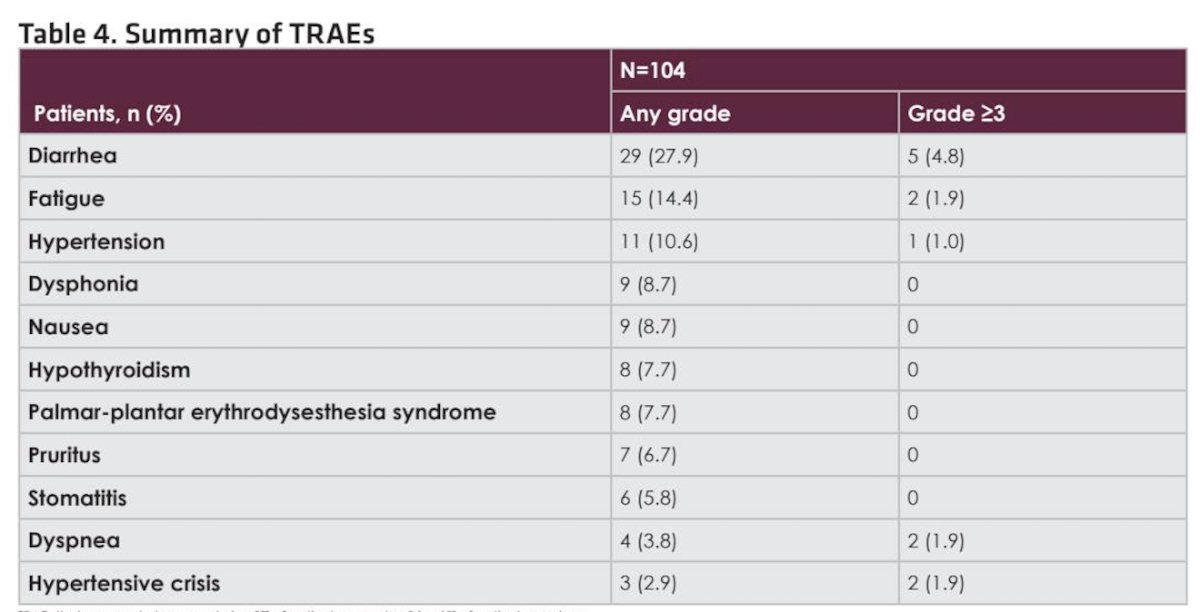1200x612 pixels.
Task: Click the Hypertension row label
Action: coord(97,242)
